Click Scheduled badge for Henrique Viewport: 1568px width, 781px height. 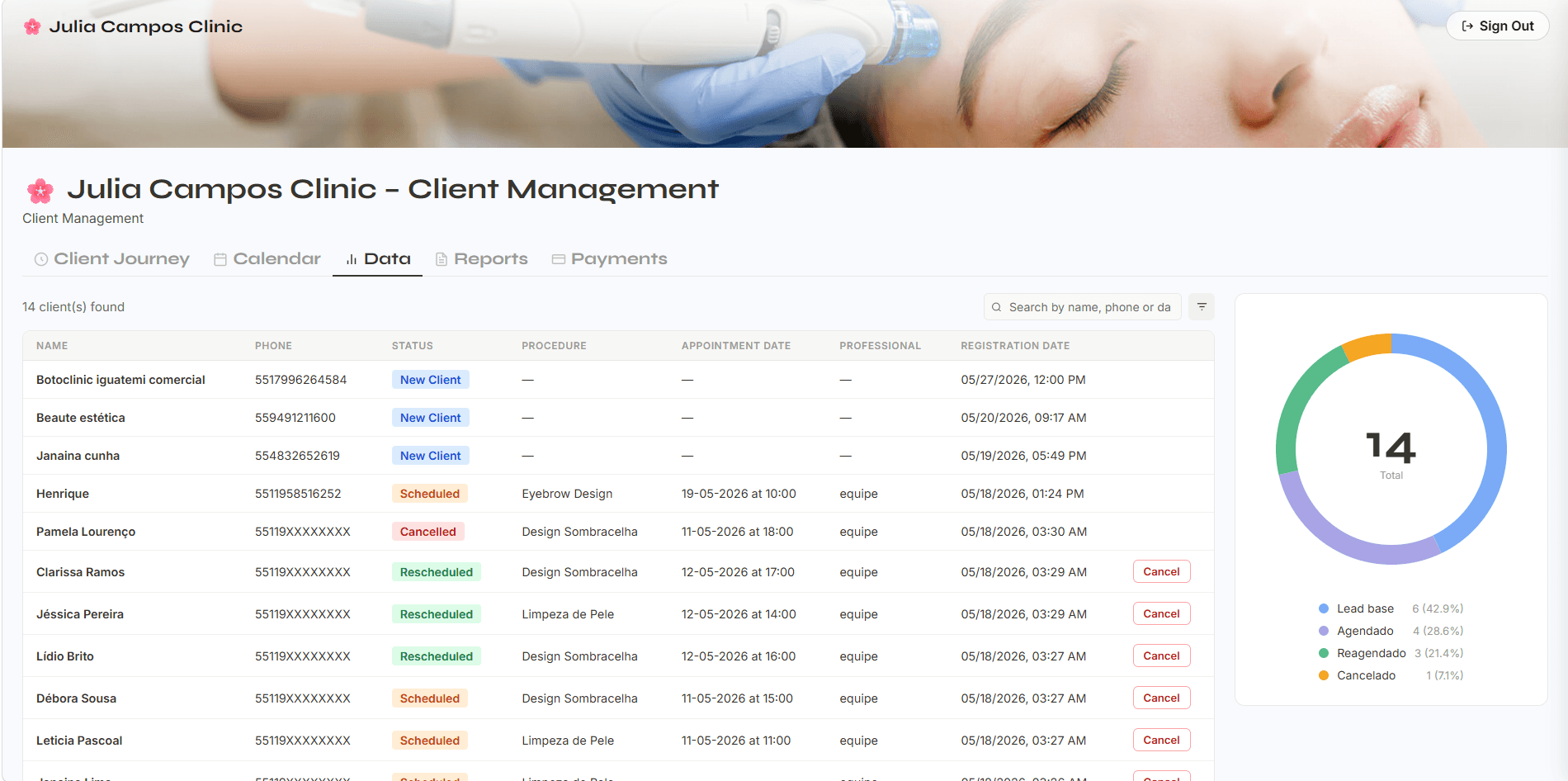click(x=430, y=494)
